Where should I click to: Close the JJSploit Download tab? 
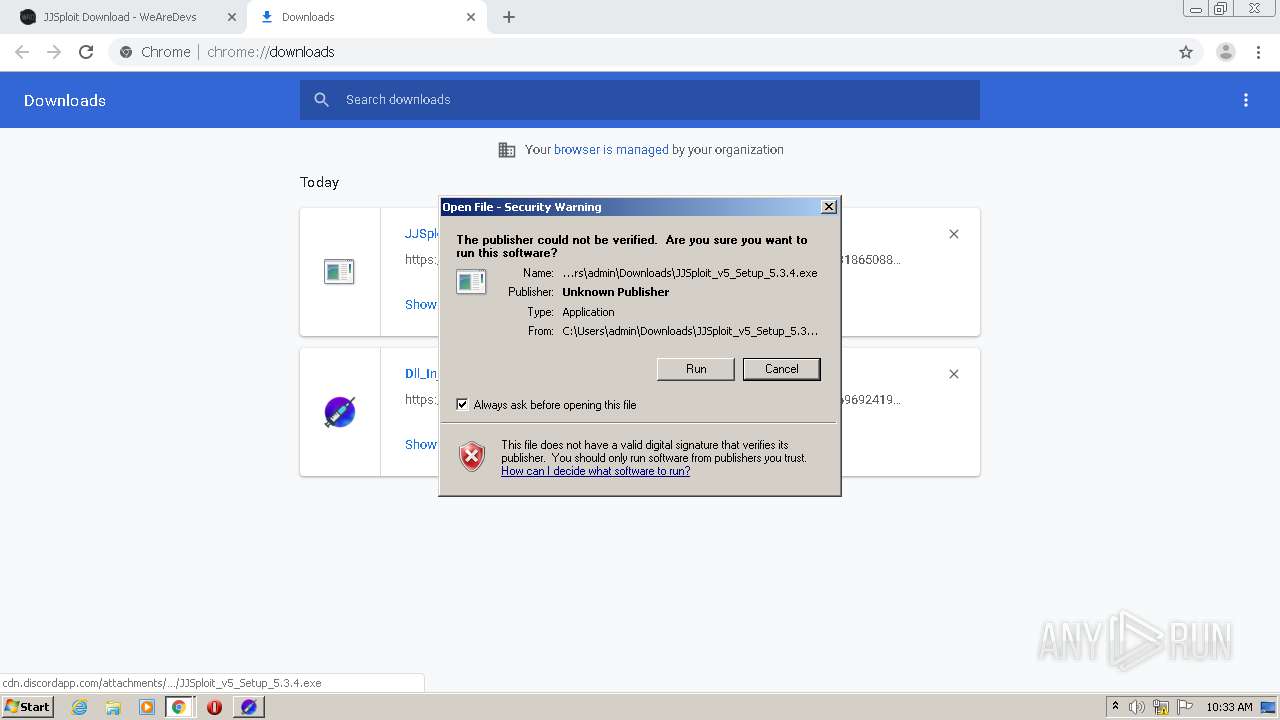coord(232,17)
